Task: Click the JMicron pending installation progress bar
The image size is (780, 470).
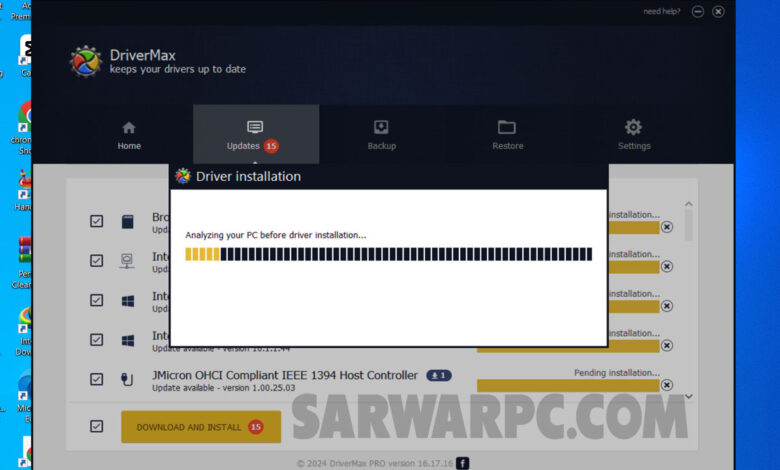Action: pyautogui.click(x=568, y=385)
